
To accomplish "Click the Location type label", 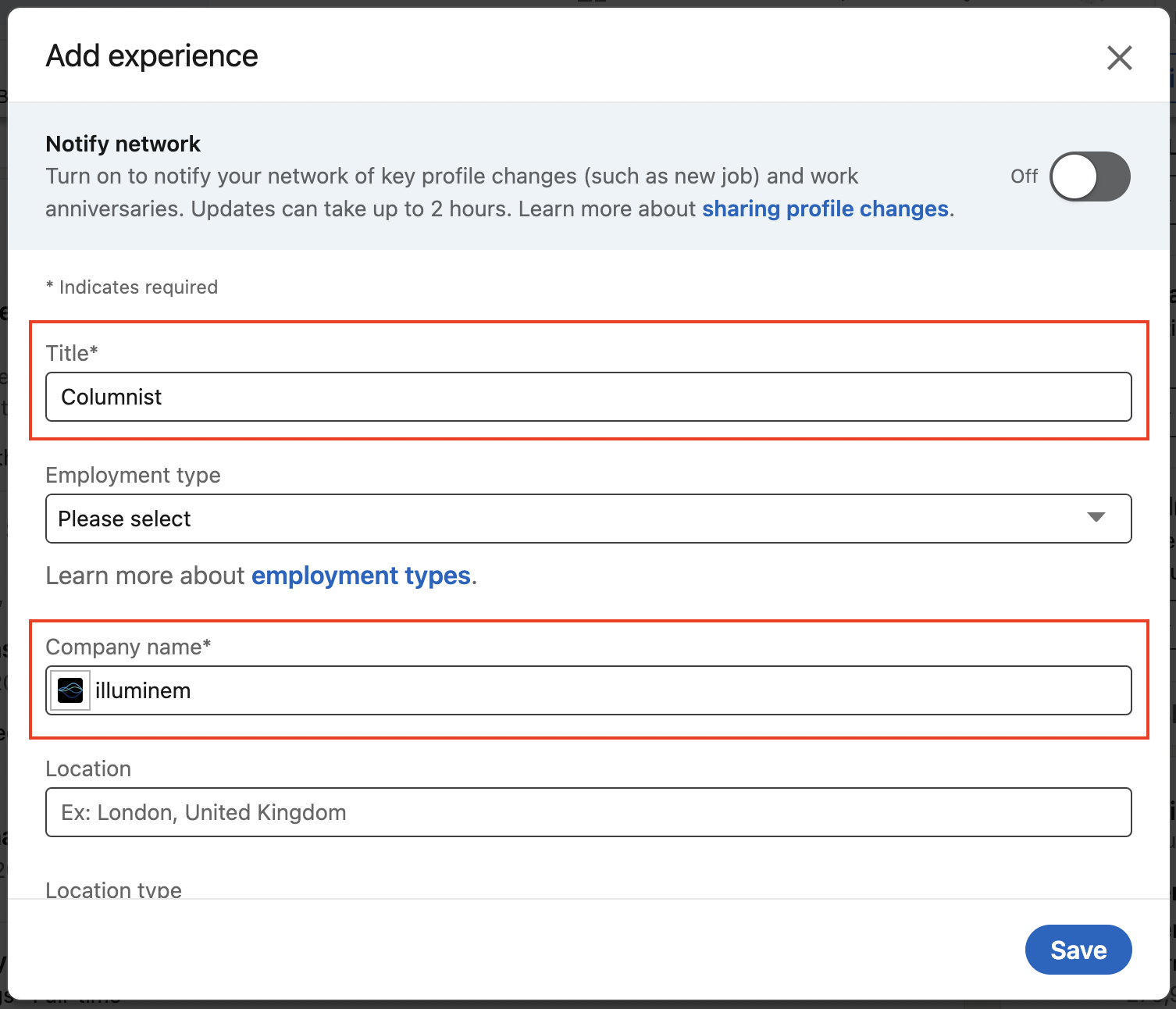I will tap(113, 890).
